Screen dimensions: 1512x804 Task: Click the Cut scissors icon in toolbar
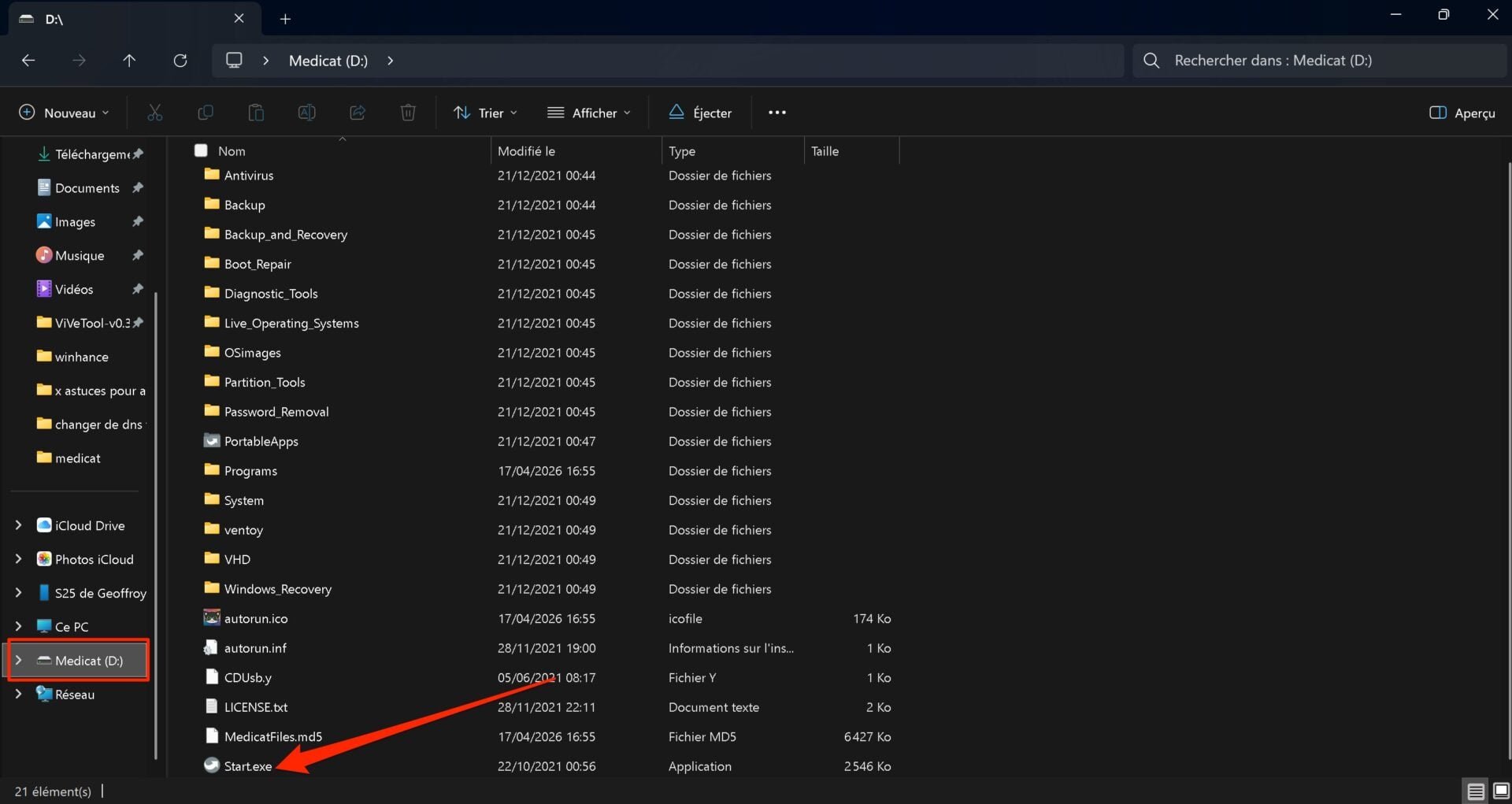pos(155,113)
